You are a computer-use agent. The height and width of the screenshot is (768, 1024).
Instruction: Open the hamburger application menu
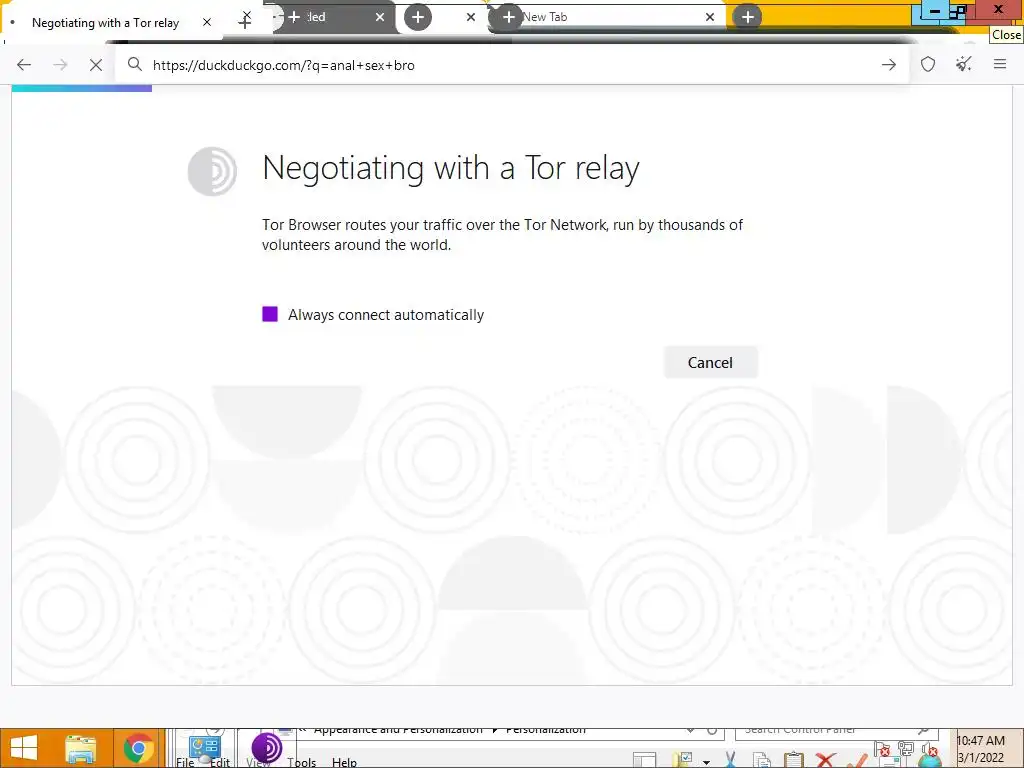point(1000,64)
